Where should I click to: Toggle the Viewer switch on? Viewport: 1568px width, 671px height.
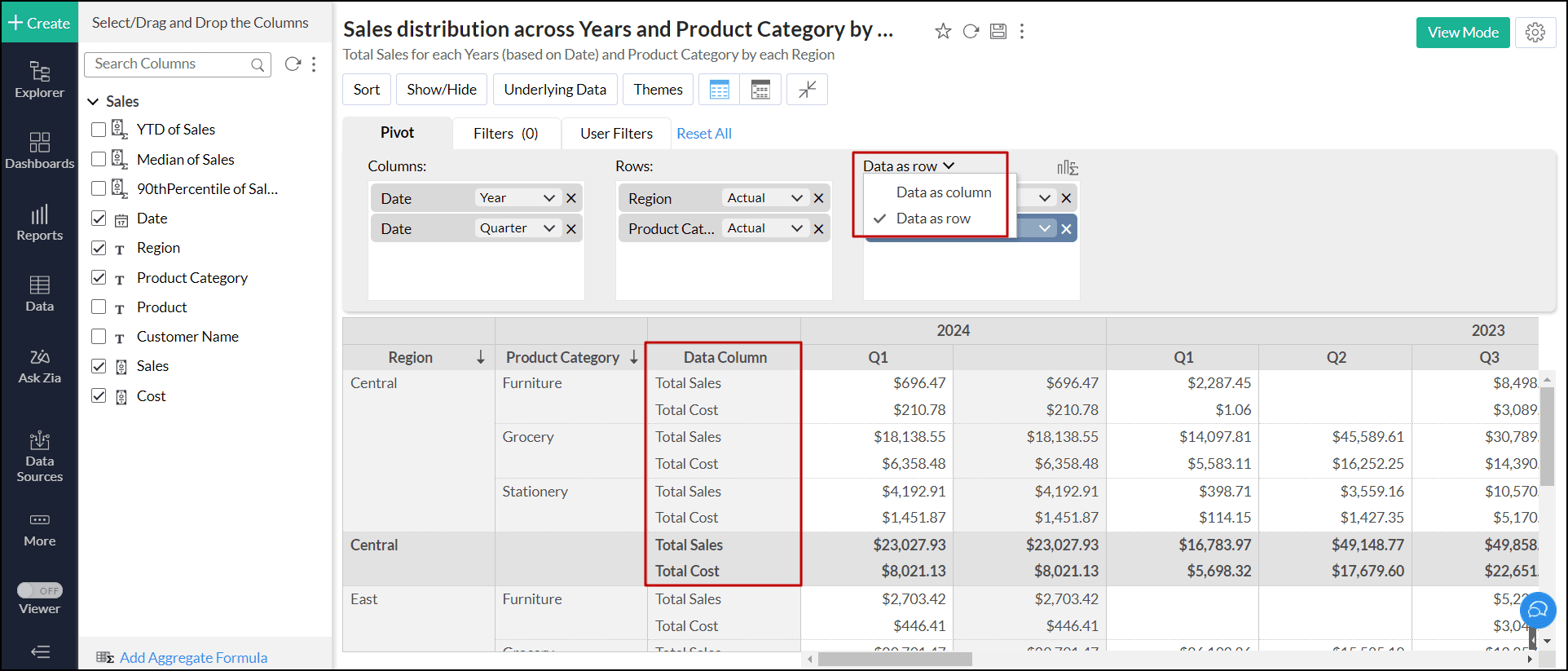click(x=39, y=590)
